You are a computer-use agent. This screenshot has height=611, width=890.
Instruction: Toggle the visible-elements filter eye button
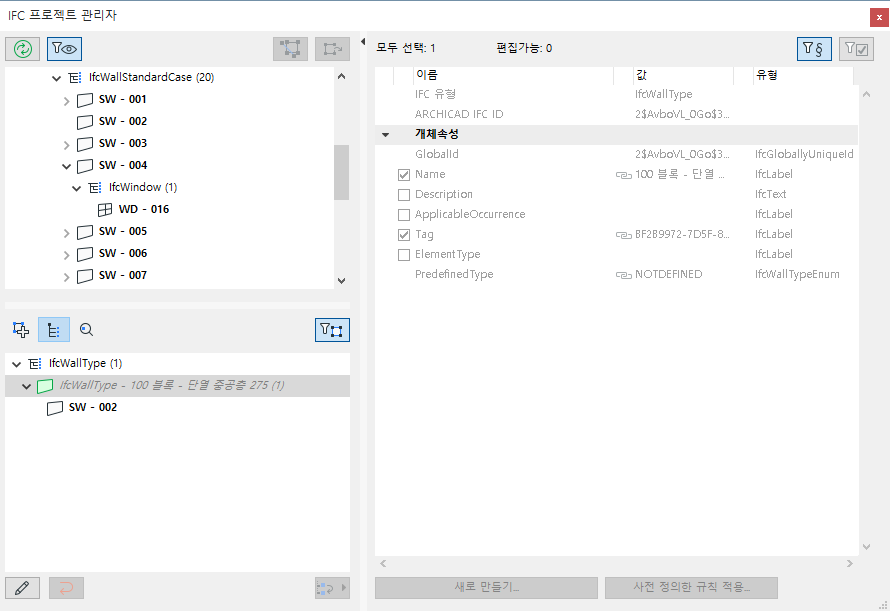coord(65,49)
